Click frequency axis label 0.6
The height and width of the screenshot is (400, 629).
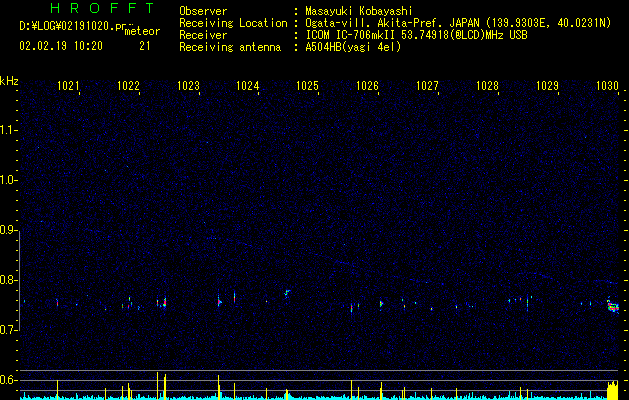tap(9, 380)
